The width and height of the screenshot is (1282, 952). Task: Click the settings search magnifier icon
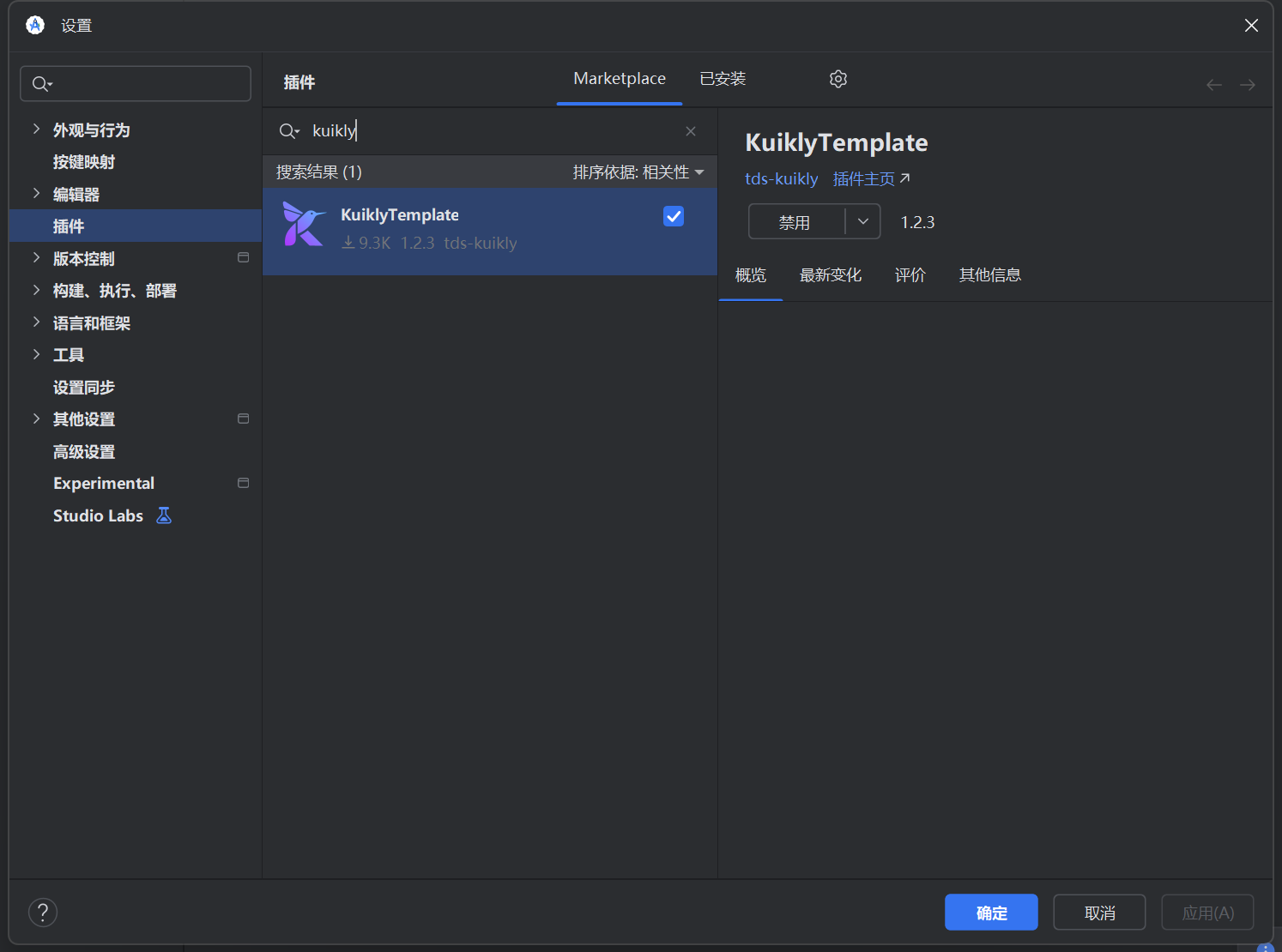[41, 84]
